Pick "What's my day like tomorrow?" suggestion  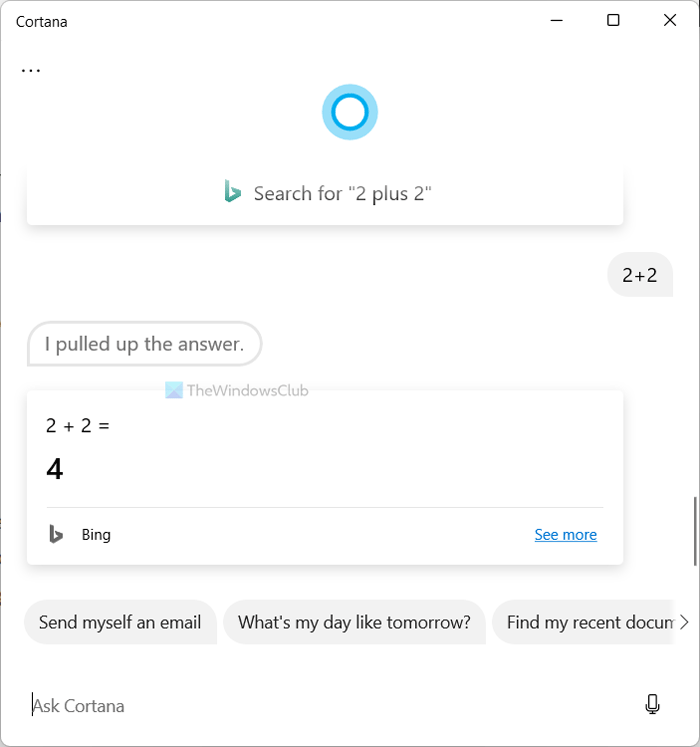354,622
